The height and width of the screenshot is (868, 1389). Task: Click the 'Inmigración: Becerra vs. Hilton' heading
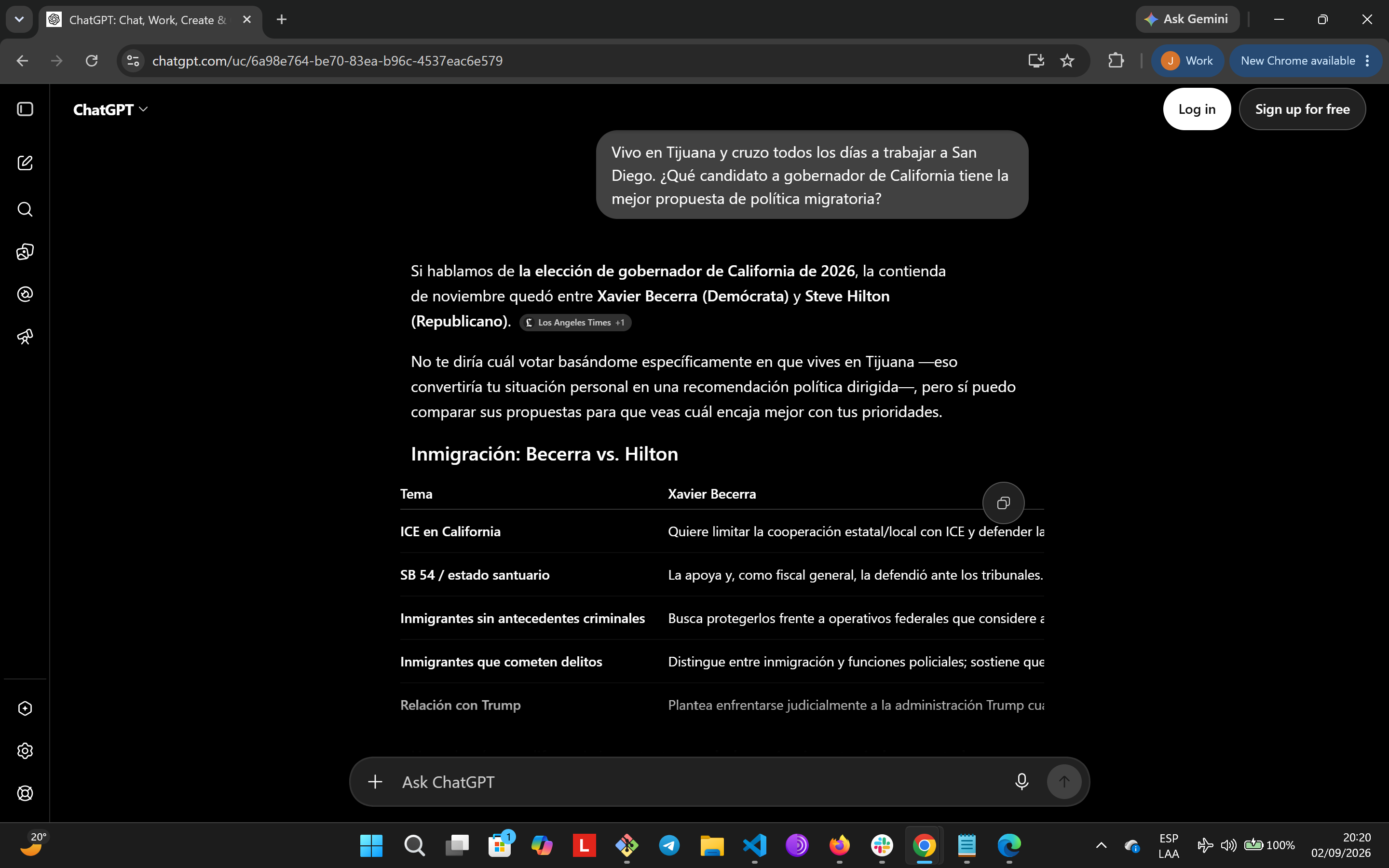point(544,454)
